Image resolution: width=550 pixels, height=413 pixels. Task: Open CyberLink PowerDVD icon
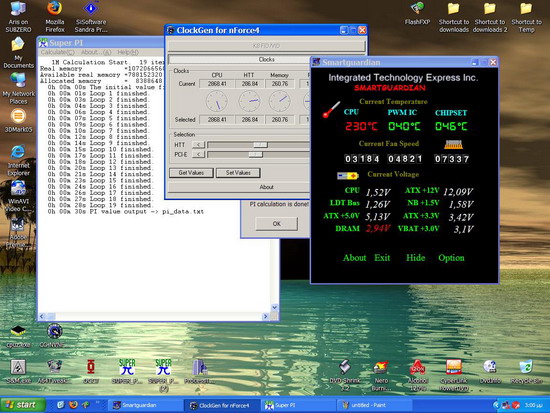point(454,375)
